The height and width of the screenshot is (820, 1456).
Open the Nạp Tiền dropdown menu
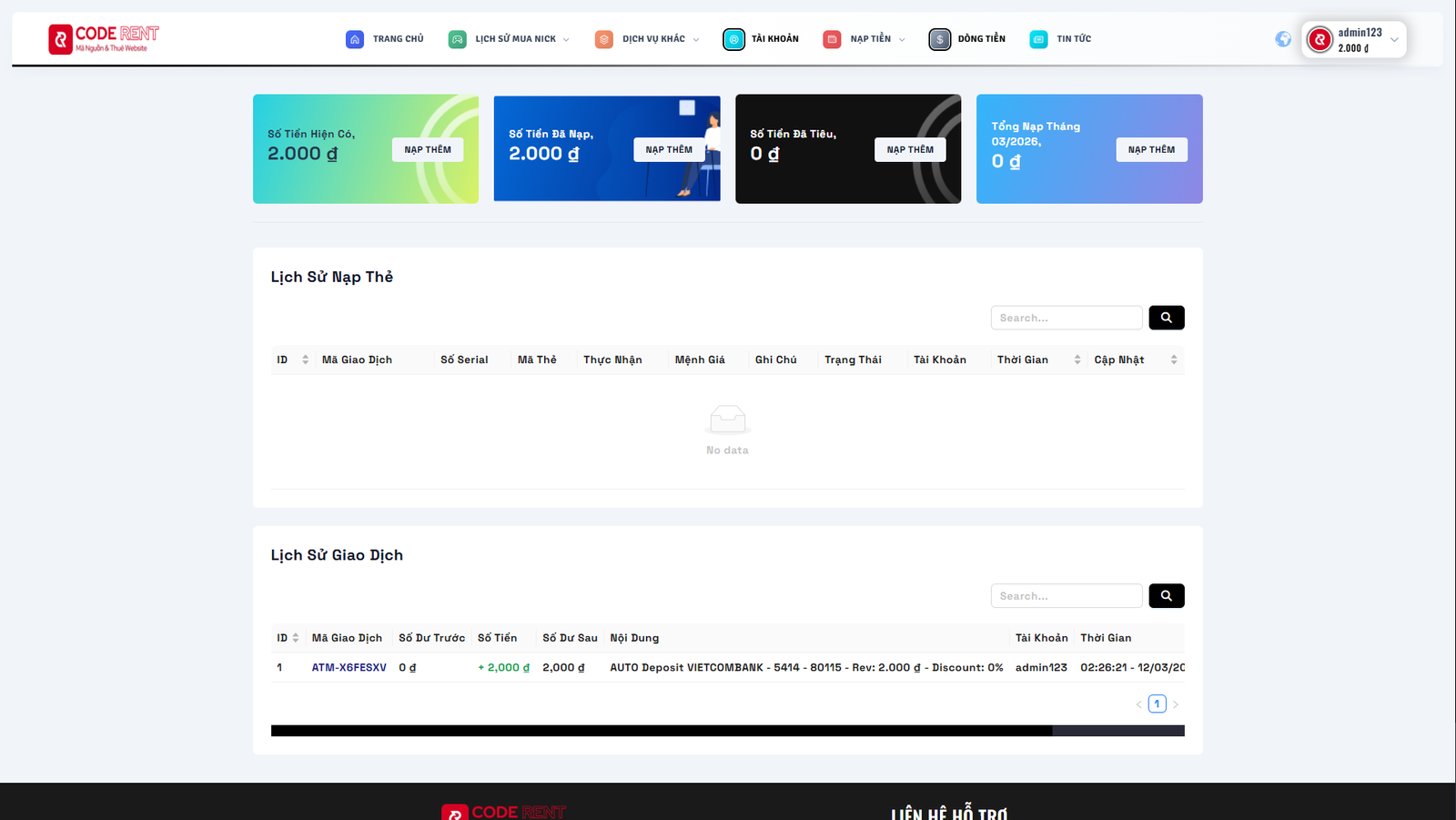click(901, 38)
